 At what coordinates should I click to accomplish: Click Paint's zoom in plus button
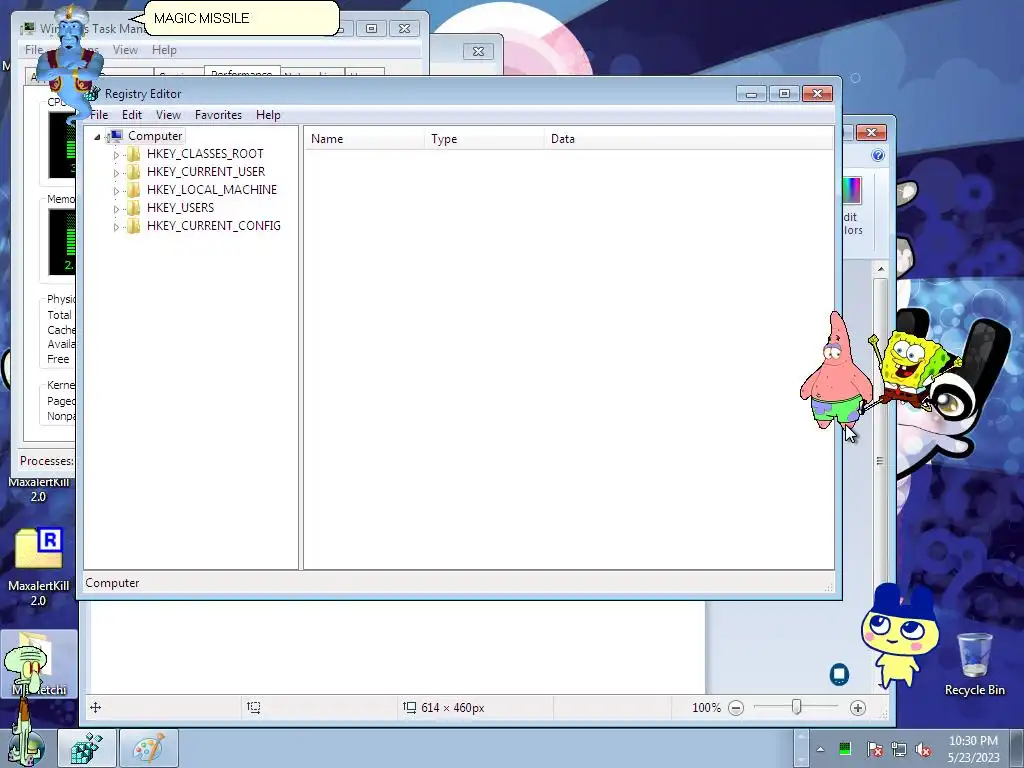(857, 708)
